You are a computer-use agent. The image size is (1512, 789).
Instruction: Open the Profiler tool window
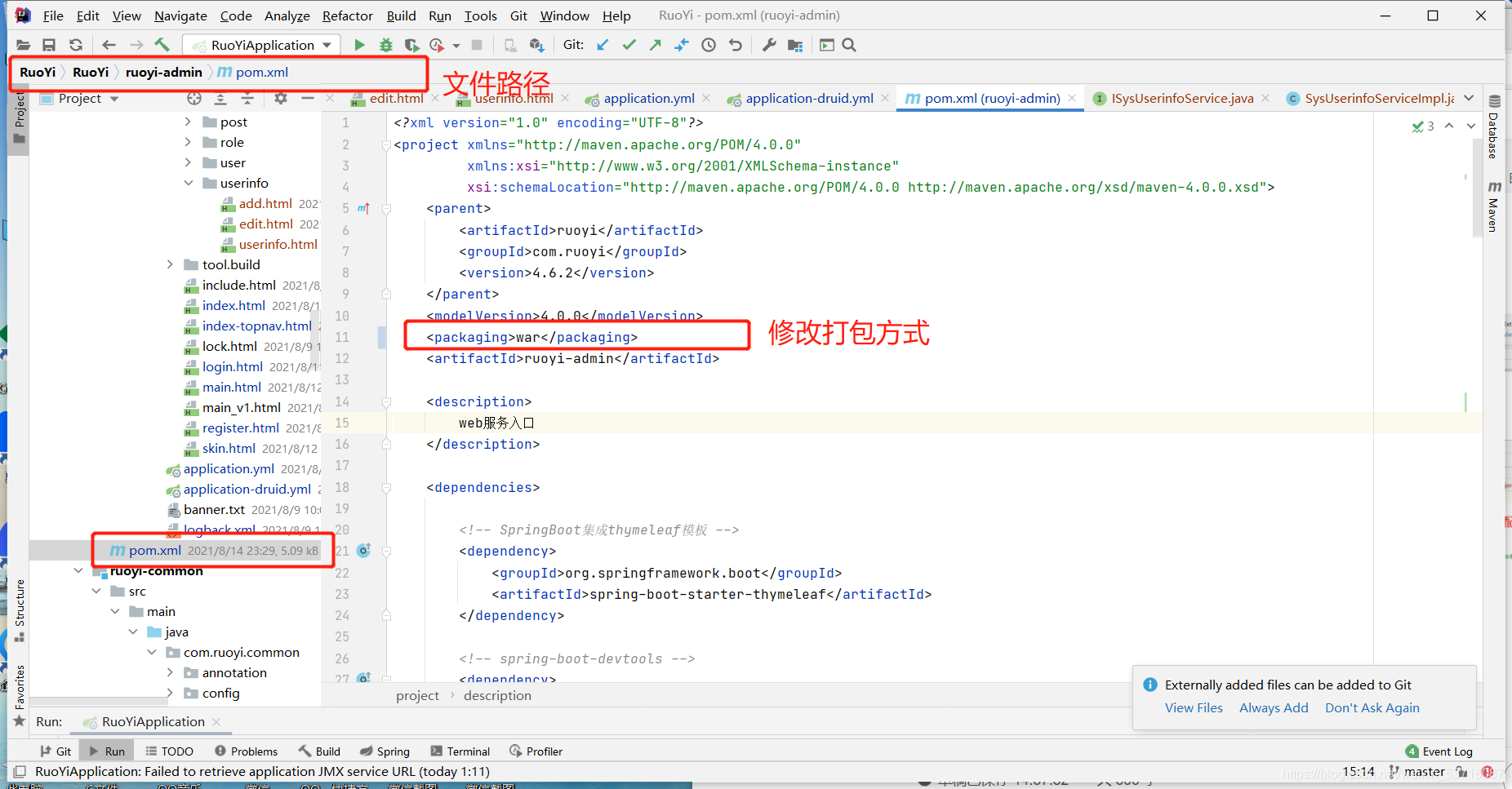point(536,751)
